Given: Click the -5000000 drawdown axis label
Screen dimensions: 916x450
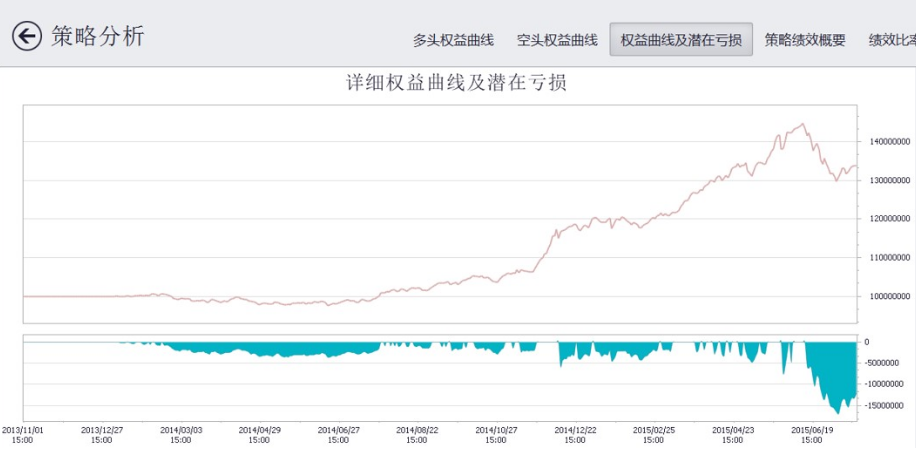Looking at the screenshot, I should (x=885, y=363).
